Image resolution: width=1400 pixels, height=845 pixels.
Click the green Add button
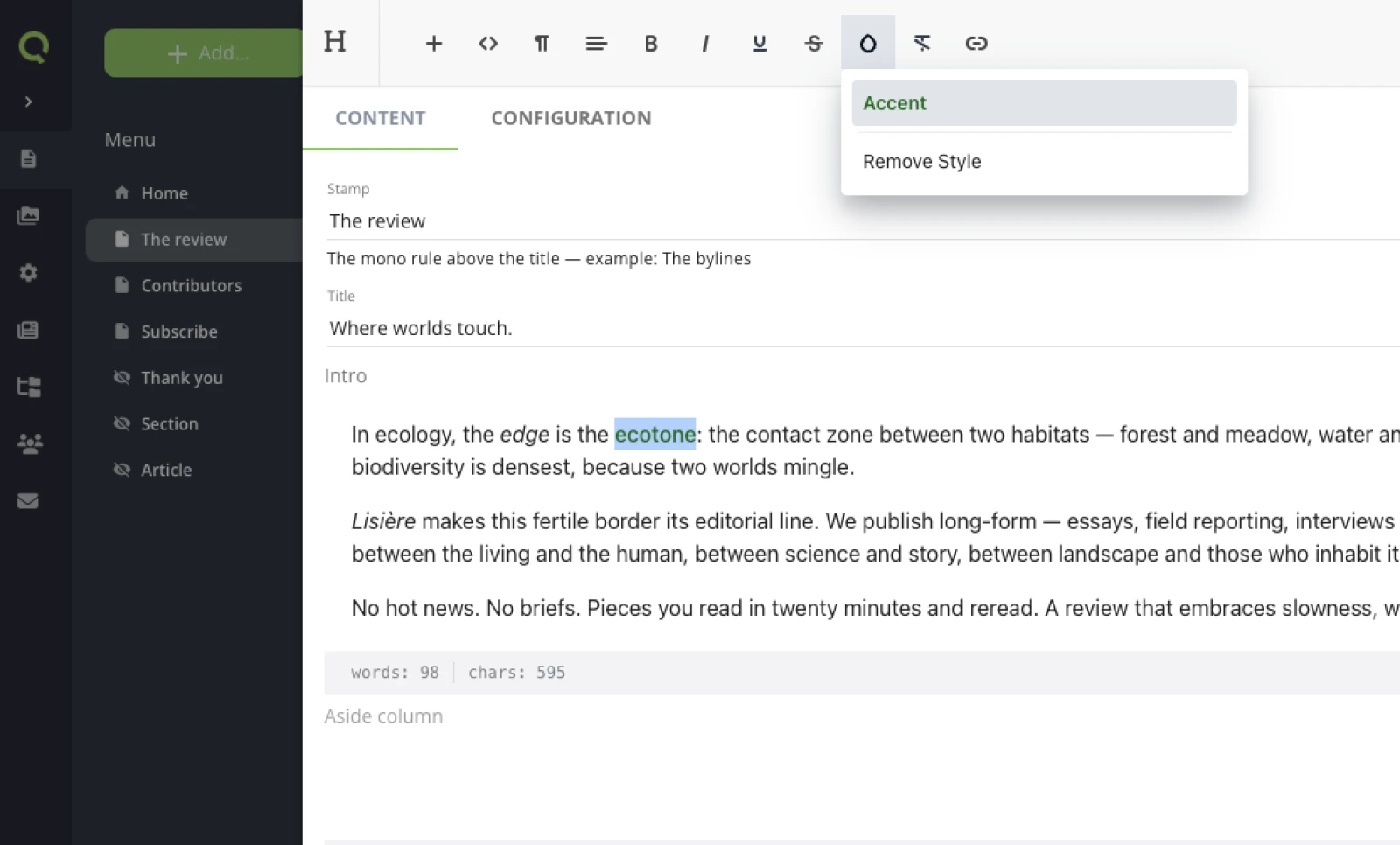click(x=204, y=52)
